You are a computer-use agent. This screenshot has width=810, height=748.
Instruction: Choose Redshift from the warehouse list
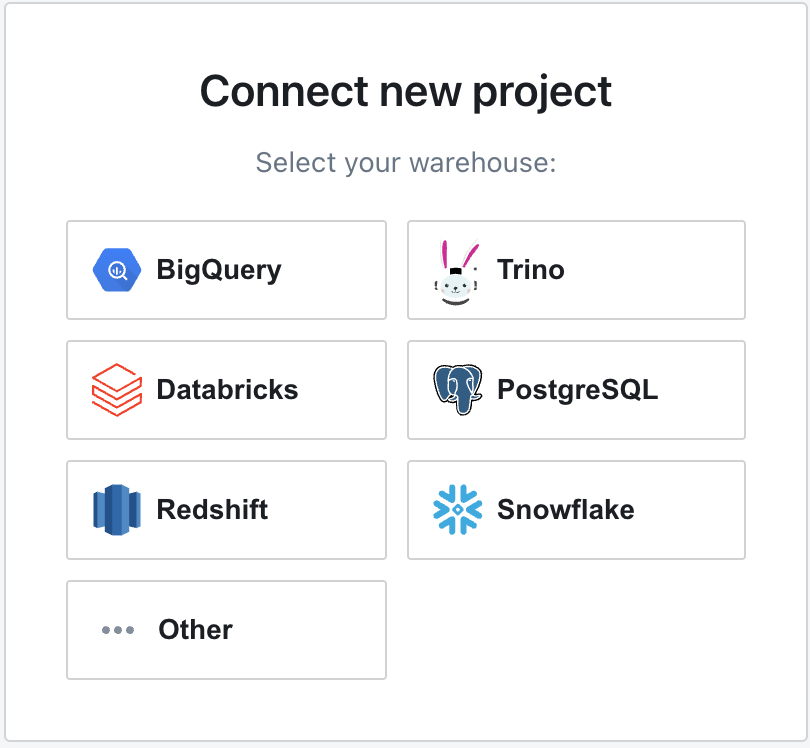tap(226, 510)
